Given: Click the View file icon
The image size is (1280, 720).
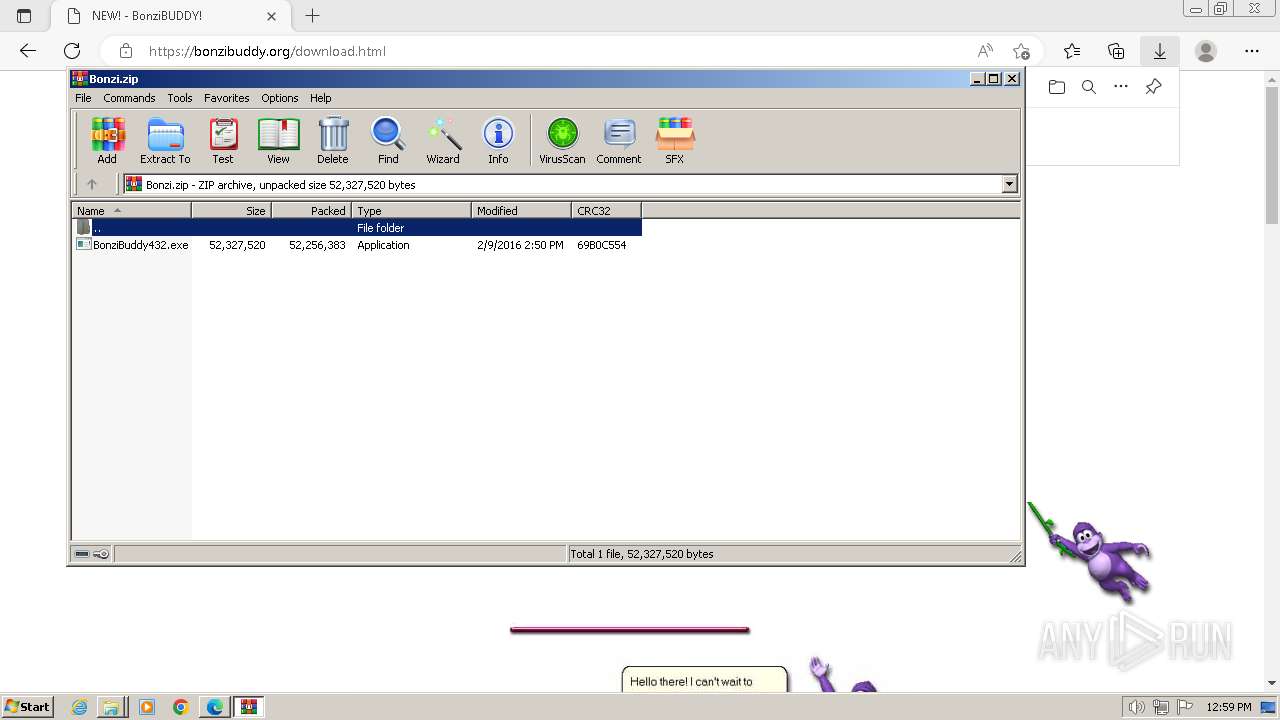Looking at the screenshot, I should pos(278,141).
